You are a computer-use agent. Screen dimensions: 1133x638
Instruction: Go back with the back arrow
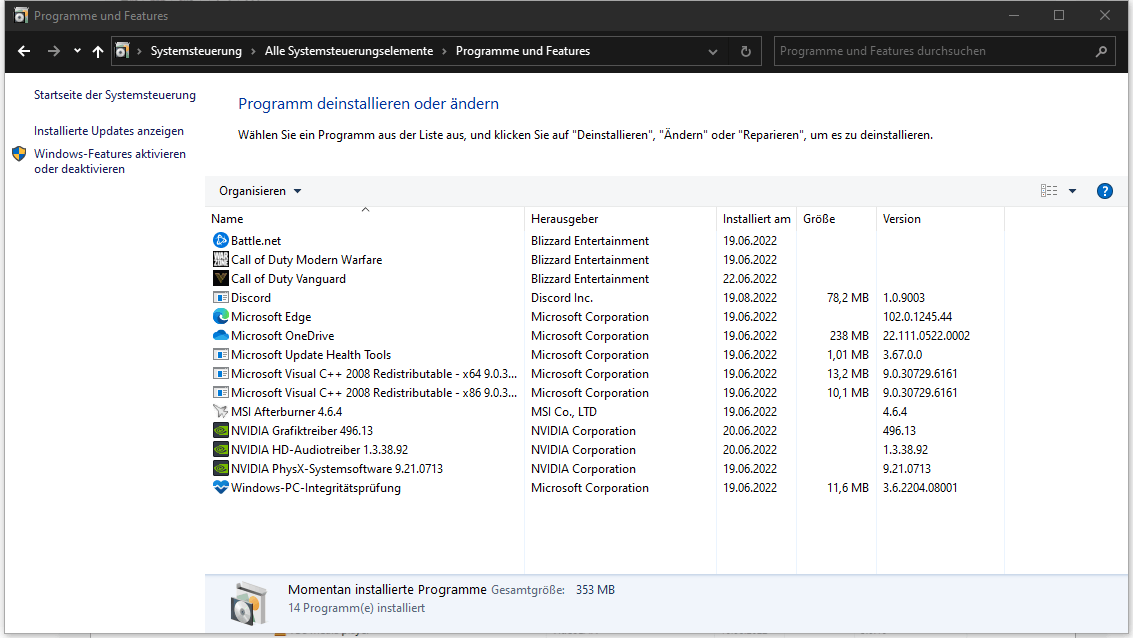[x=24, y=51]
